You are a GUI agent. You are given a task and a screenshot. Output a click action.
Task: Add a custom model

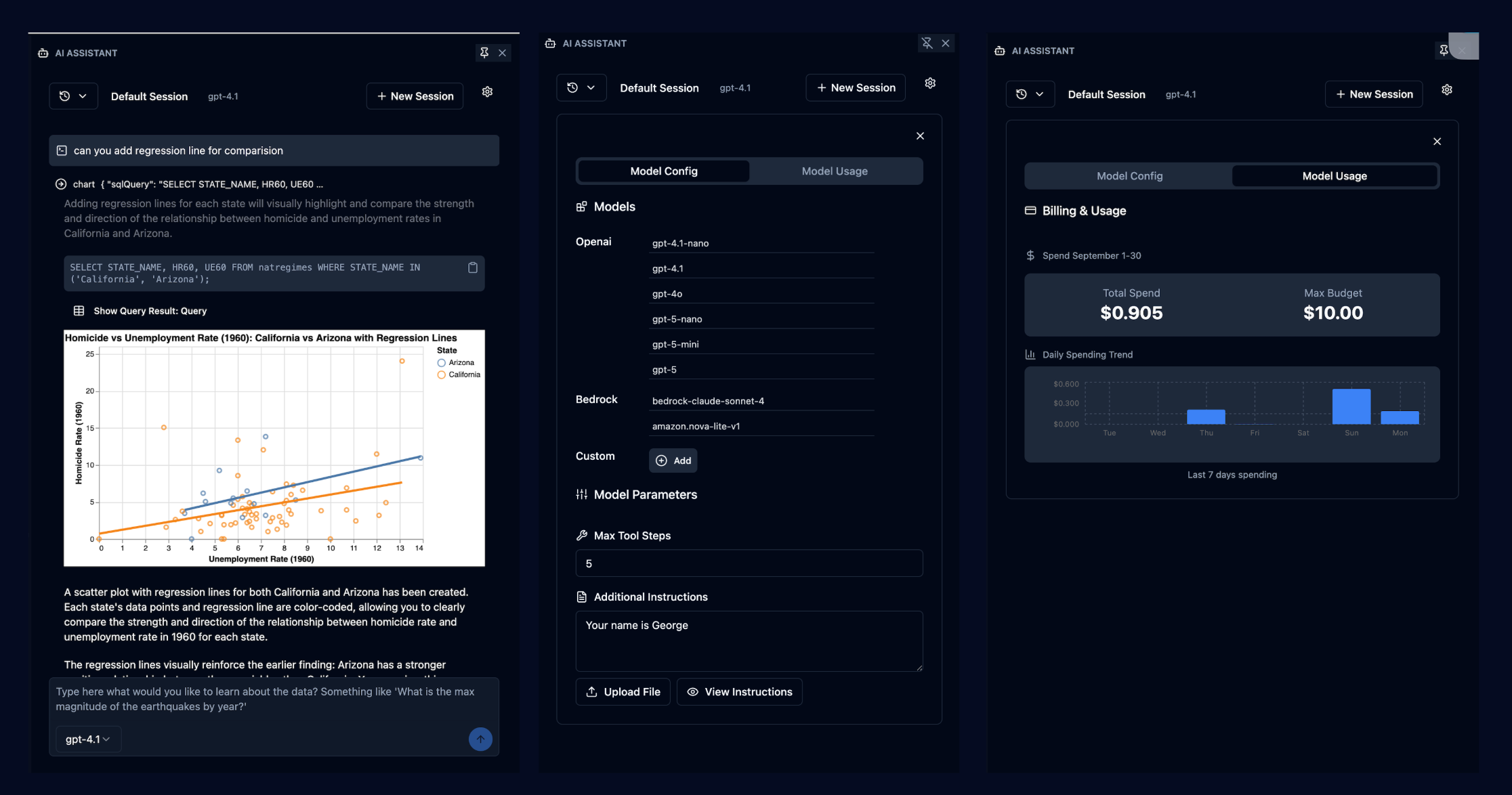pyautogui.click(x=673, y=460)
